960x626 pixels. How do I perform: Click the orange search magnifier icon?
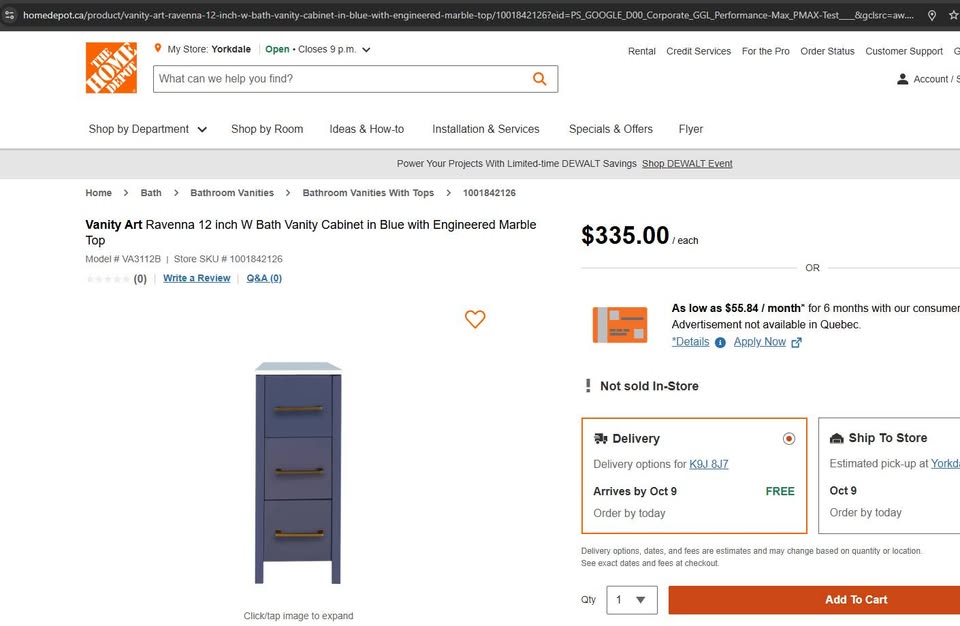coord(540,79)
